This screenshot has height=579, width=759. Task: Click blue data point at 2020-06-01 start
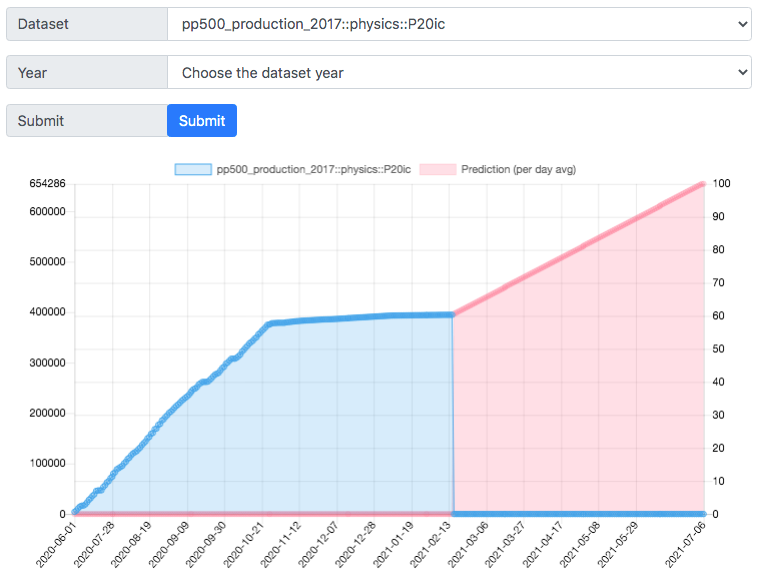(x=75, y=512)
